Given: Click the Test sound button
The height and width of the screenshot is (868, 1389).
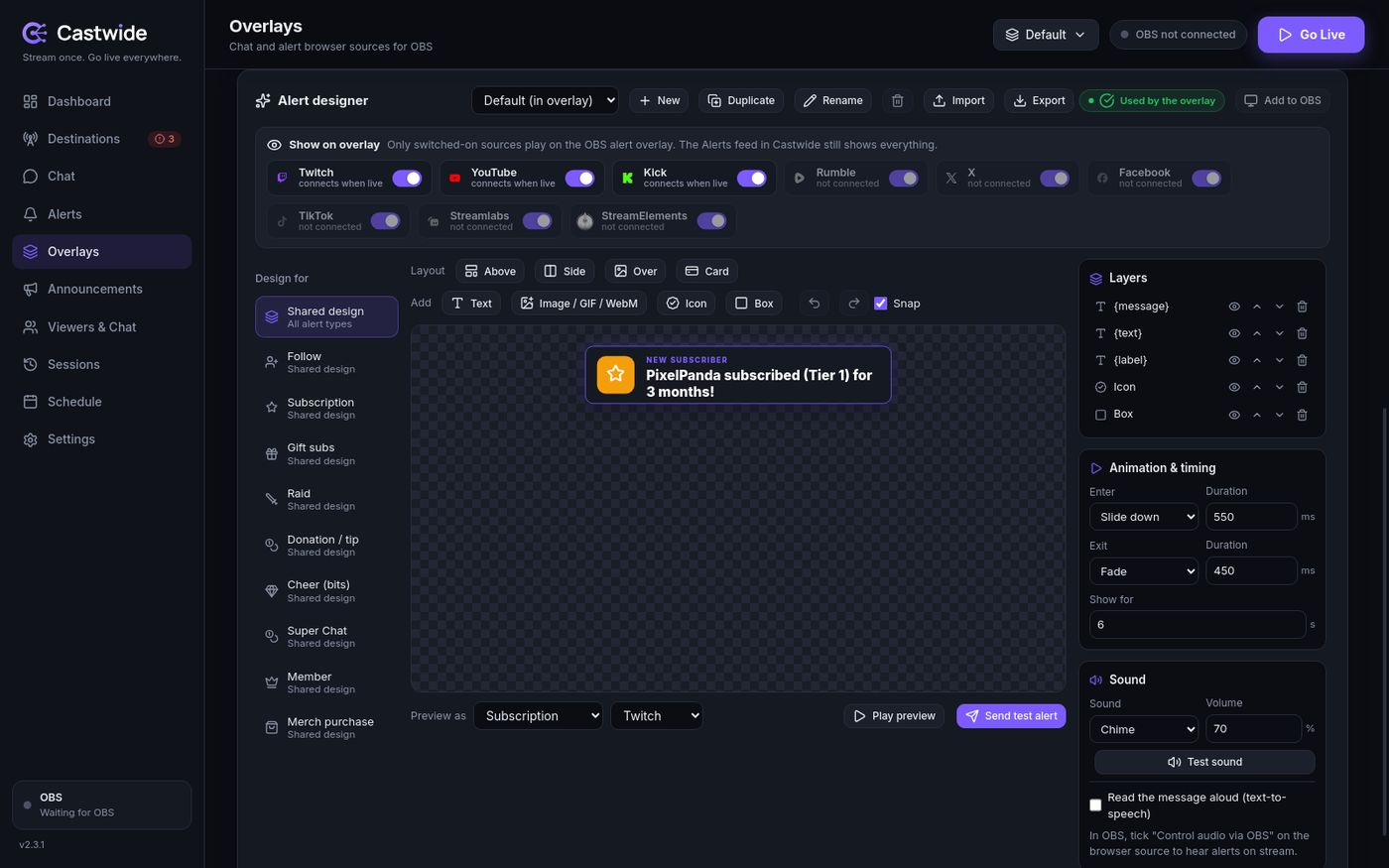Looking at the screenshot, I should tap(1204, 762).
